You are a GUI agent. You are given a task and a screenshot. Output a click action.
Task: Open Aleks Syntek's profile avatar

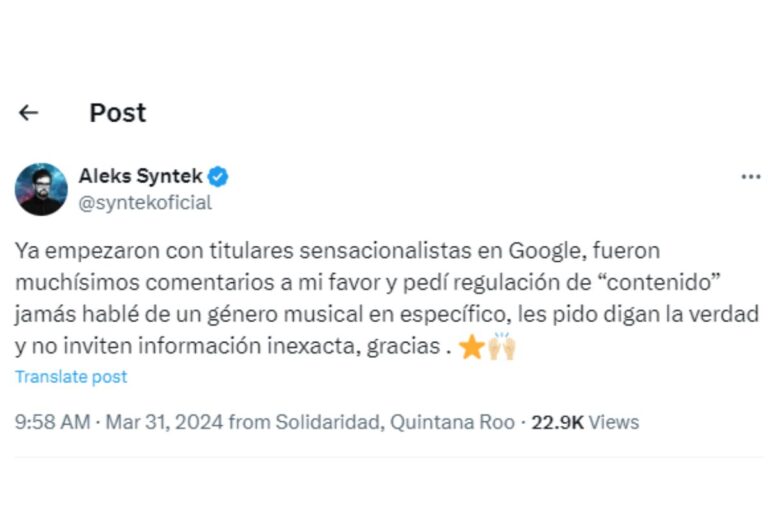click(x=41, y=189)
